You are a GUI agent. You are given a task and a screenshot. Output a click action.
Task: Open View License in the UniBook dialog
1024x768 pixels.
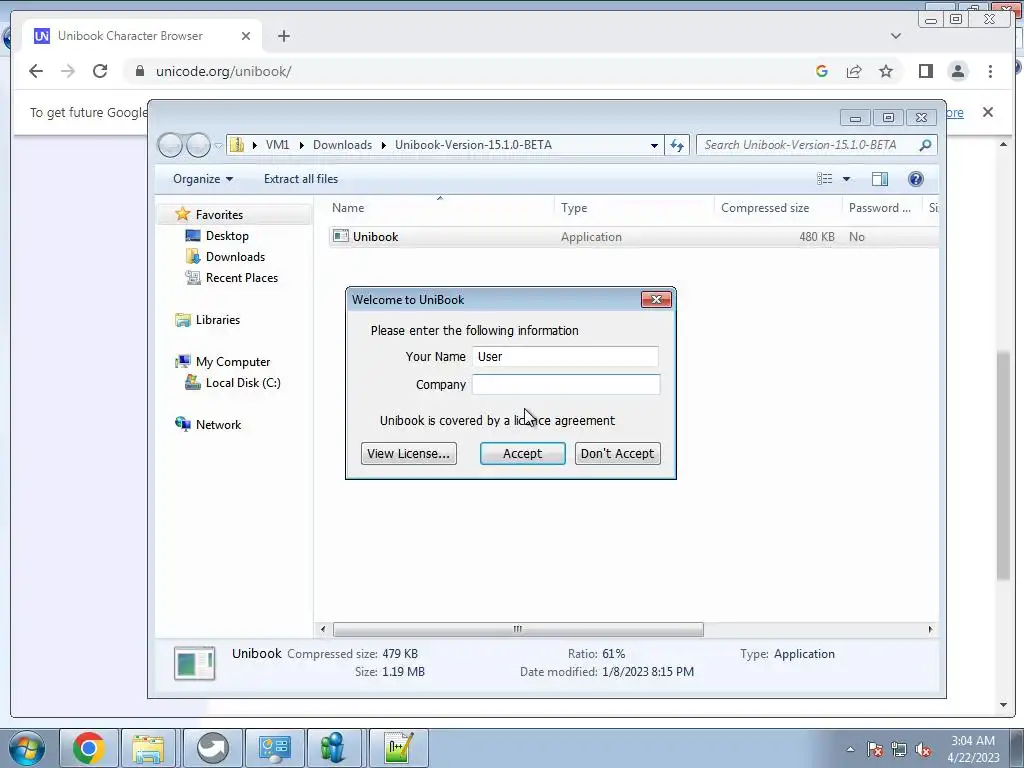[408, 453]
